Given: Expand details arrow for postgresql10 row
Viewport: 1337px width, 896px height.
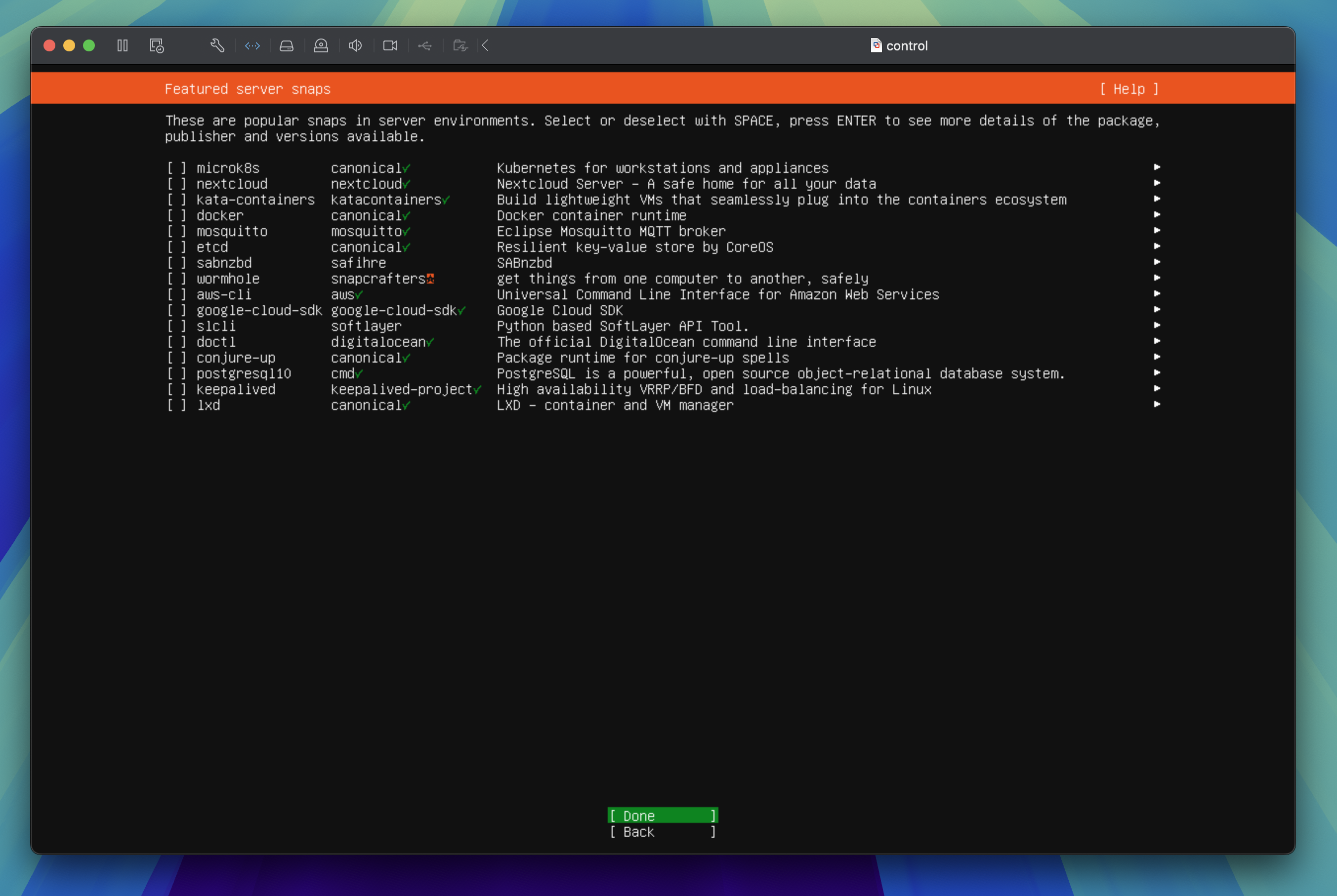Looking at the screenshot, I should point(1156,373).
